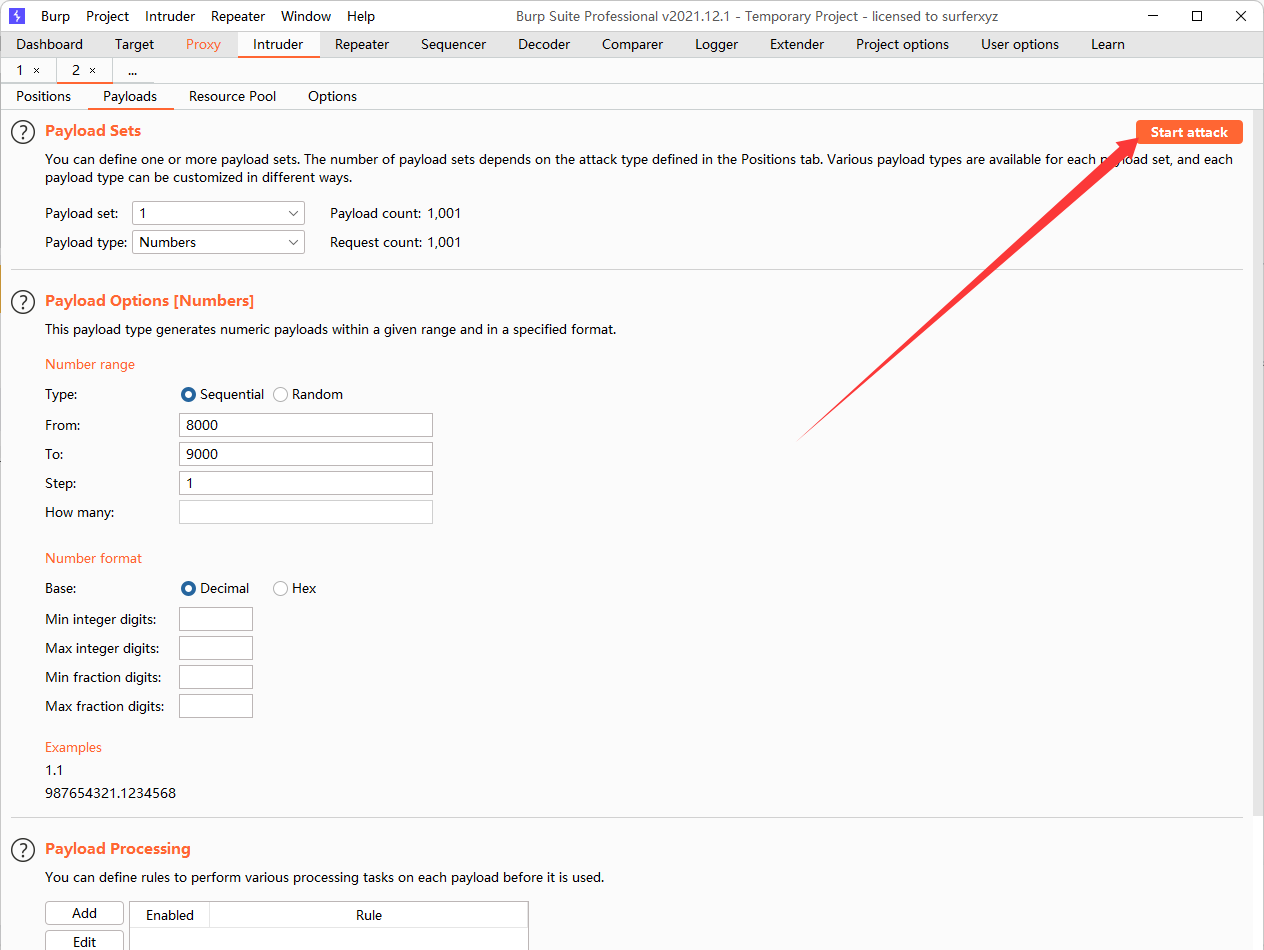Viewport: 1264px width, 950px height.
Task: Go to the Resource Pool sub-tab
Action: click(232, 96)
